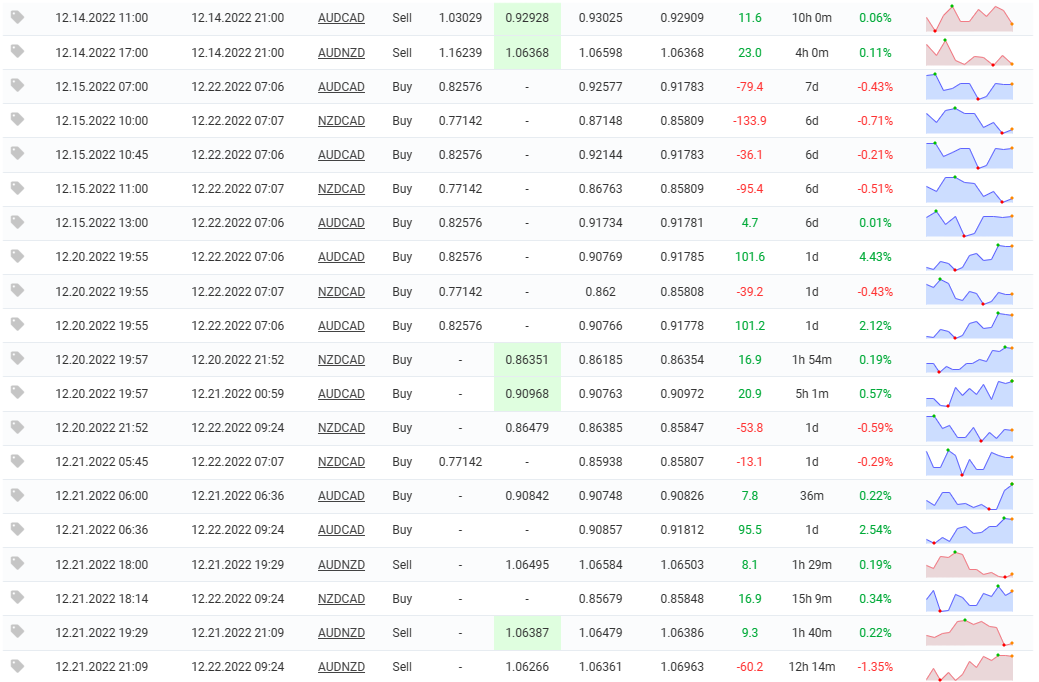Click the tag icon for the 12.21.2022 06:36 trade
This screenshot has width=1039, height=682.
18,528
